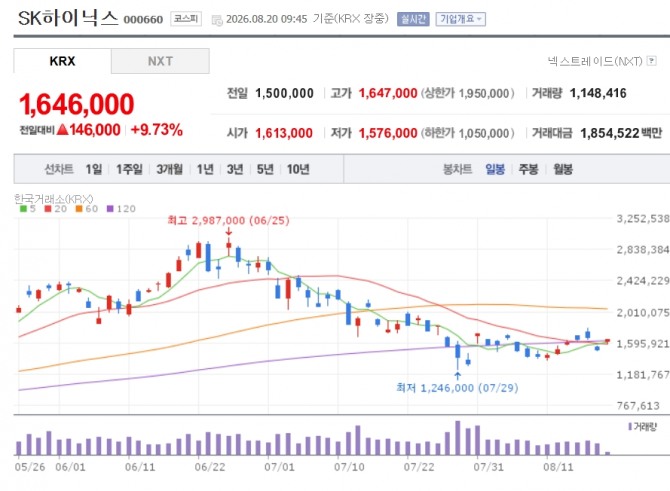Choose the 10년 chart range

298,170
